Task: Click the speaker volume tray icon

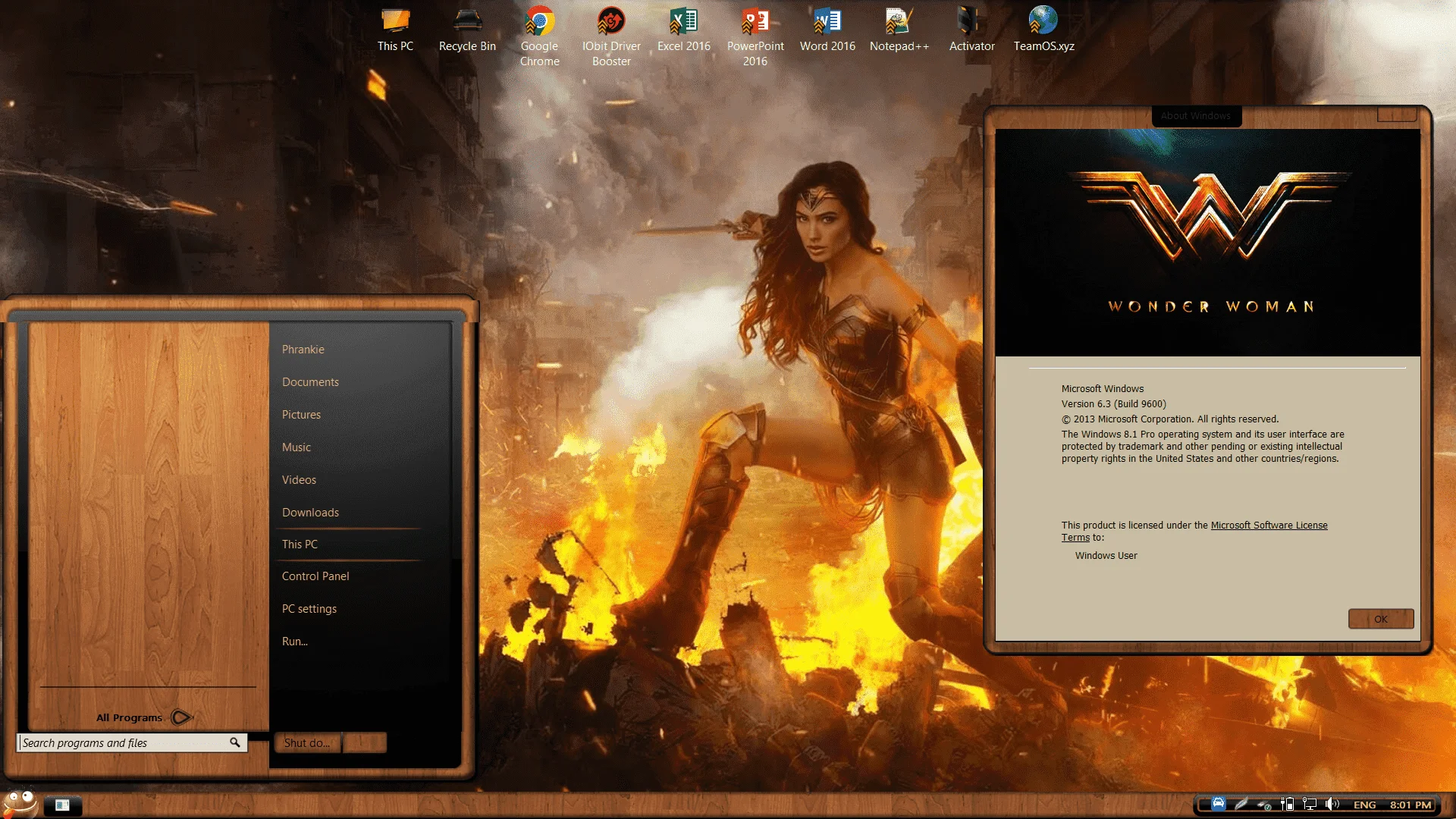Action: pos(1332,805)
